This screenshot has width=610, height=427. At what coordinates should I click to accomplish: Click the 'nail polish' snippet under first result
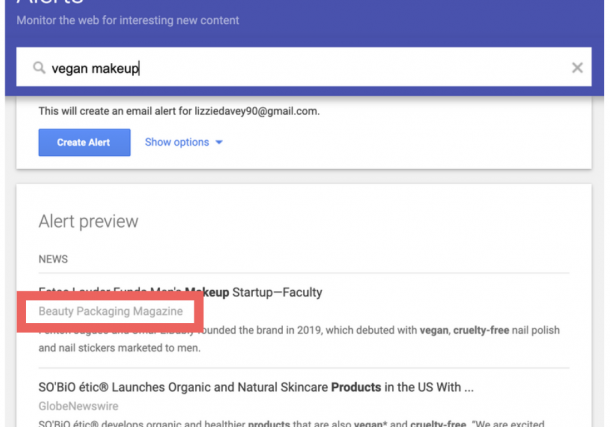point(540,330)
